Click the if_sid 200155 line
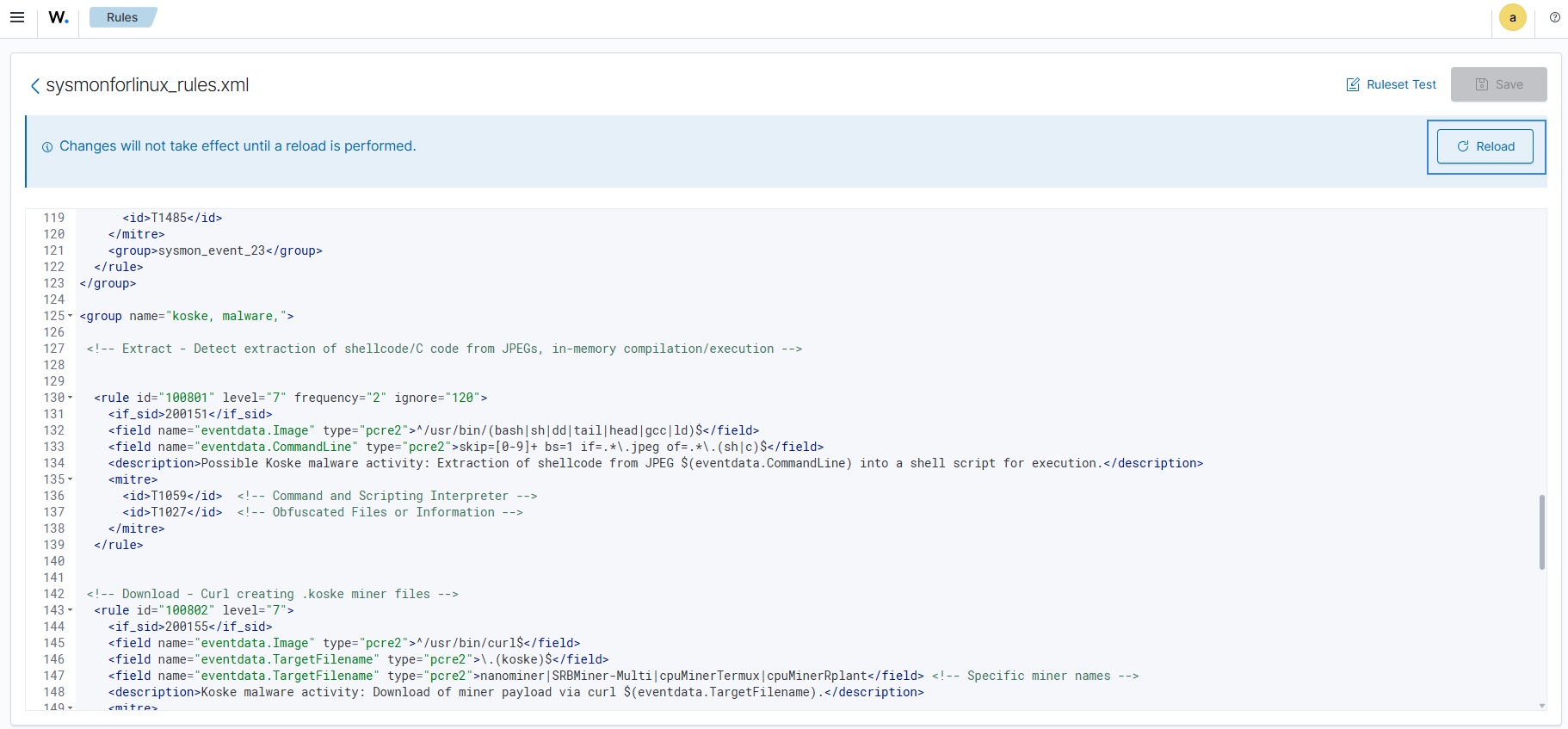The height and width of the screenshot is (729, 1568). point(190,627)
